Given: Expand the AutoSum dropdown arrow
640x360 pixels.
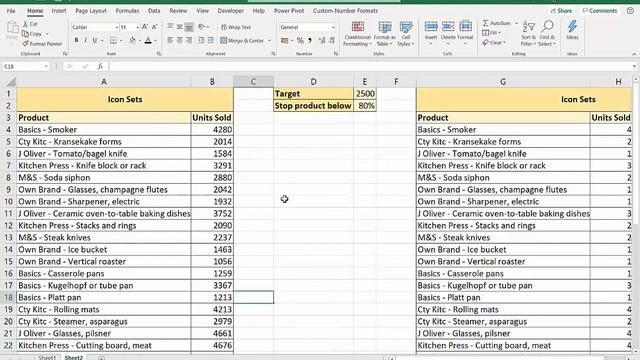Looking at the screenshot, I should pyautogui.click(x=516, y=23).
